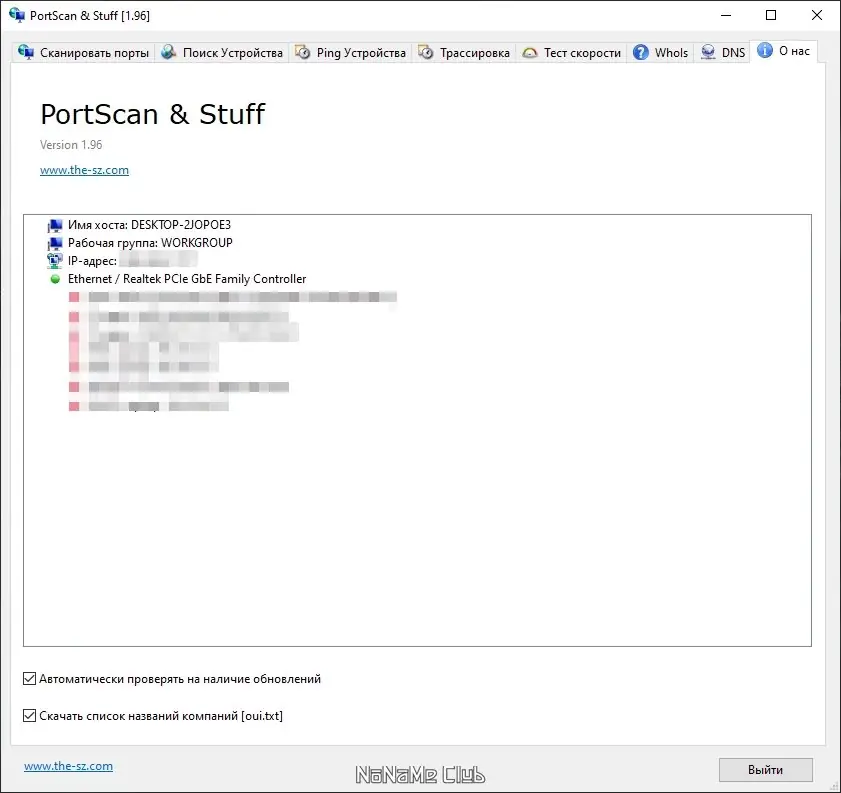Click the green status dot beside Ethernet

click(x=55, y=279)
